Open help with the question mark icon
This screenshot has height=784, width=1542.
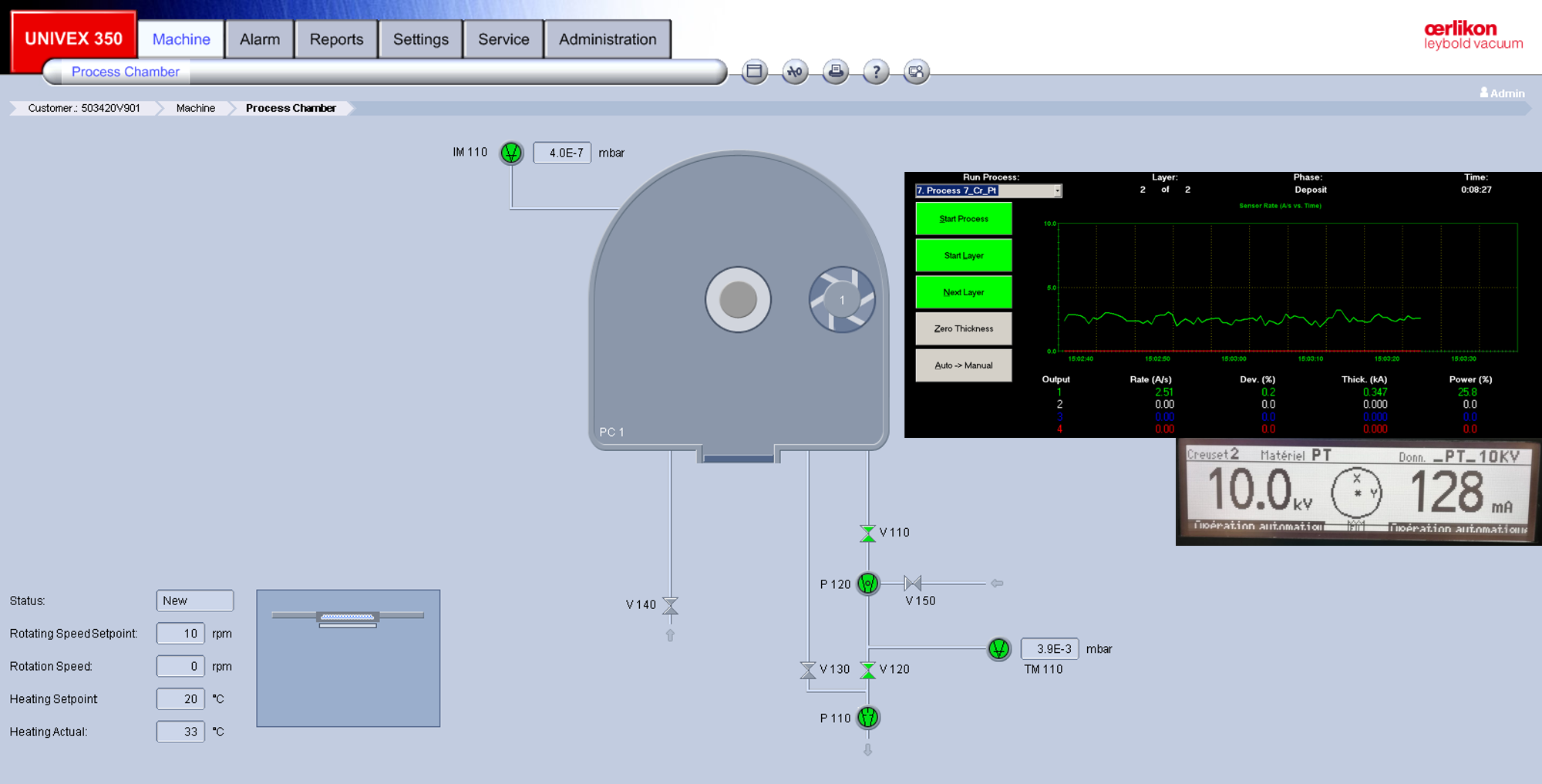(875, 72)
